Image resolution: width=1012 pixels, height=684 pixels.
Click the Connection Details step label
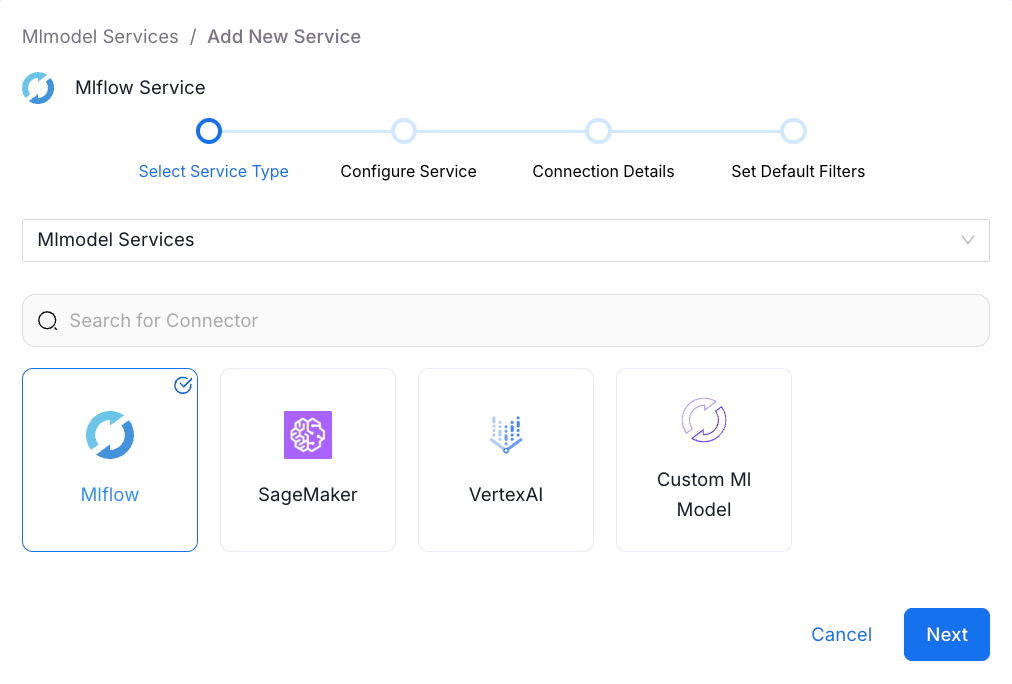pyautogui.click(x=603, y=171)
